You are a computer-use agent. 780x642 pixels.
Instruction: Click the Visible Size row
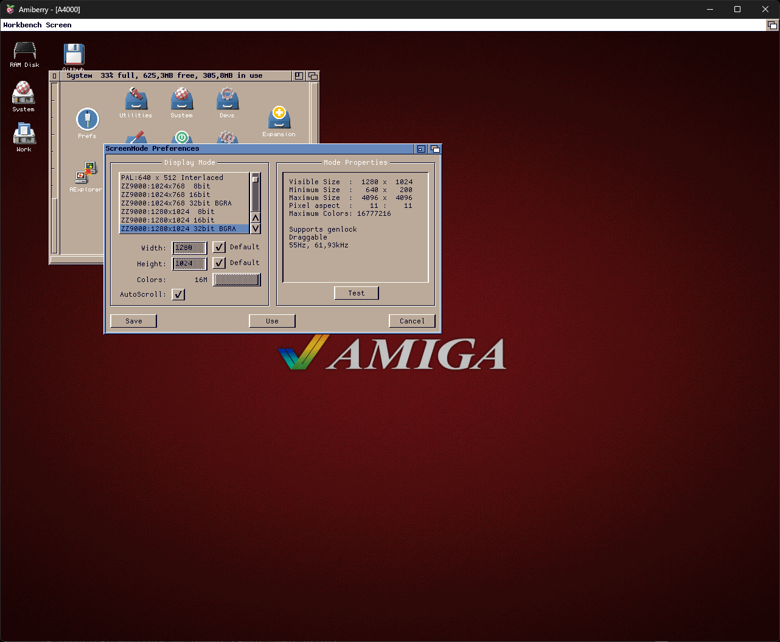point(351,182)
